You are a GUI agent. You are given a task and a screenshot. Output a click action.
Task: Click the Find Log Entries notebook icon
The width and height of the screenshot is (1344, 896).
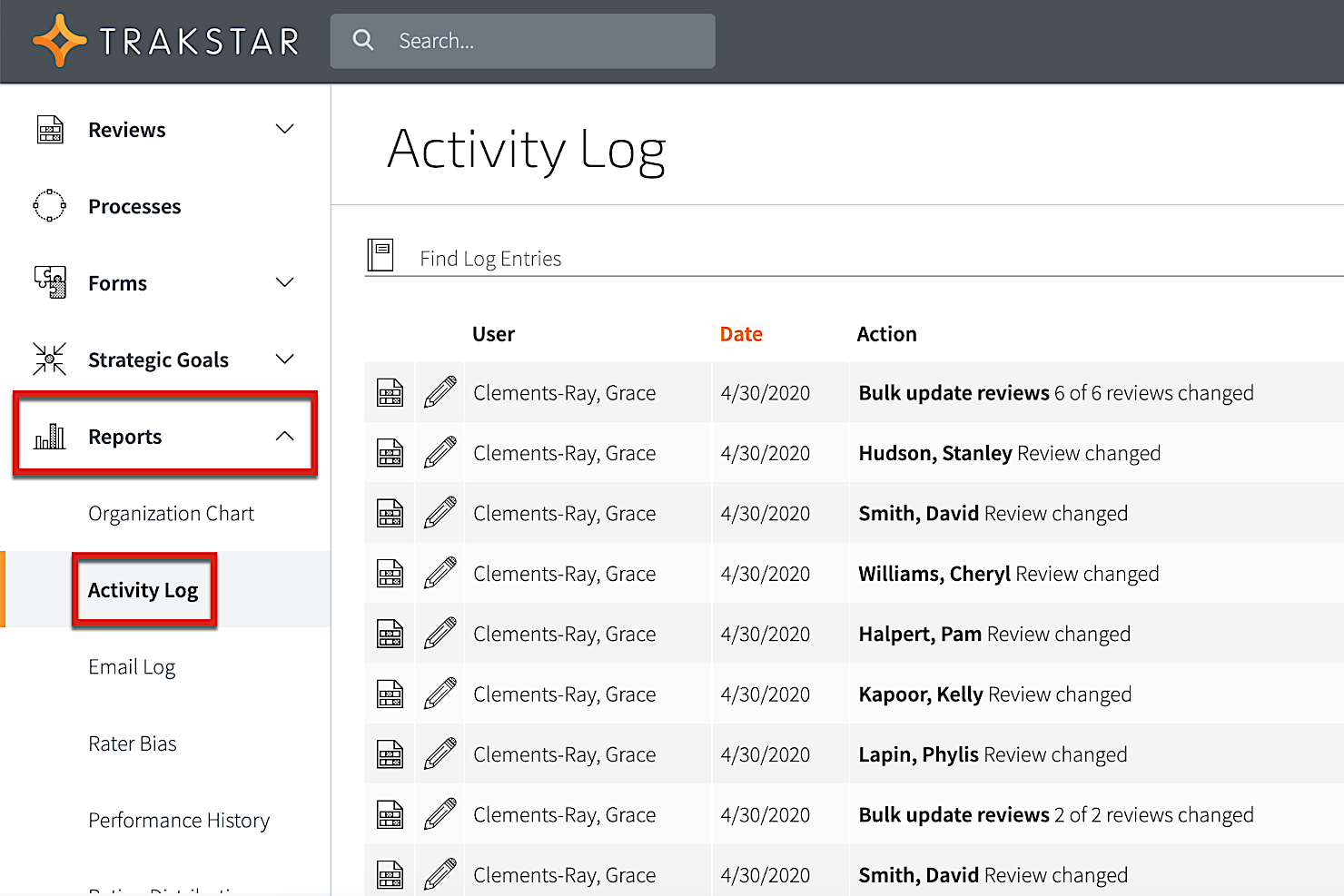point(380,255)
